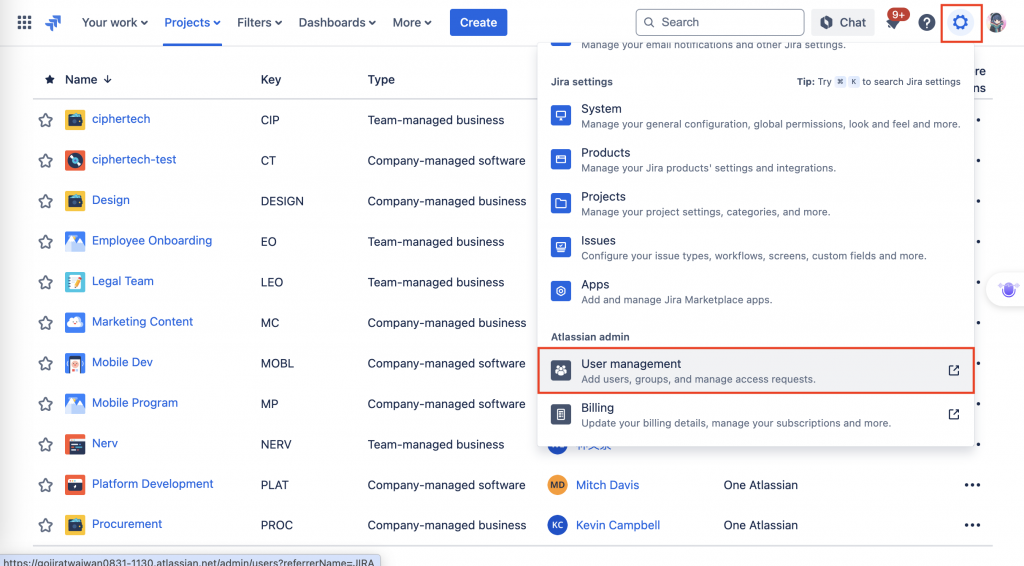Screen dimensions: 1024x566
Task: Click the Legal Team project avatar icon
Action: pos(75,282)
